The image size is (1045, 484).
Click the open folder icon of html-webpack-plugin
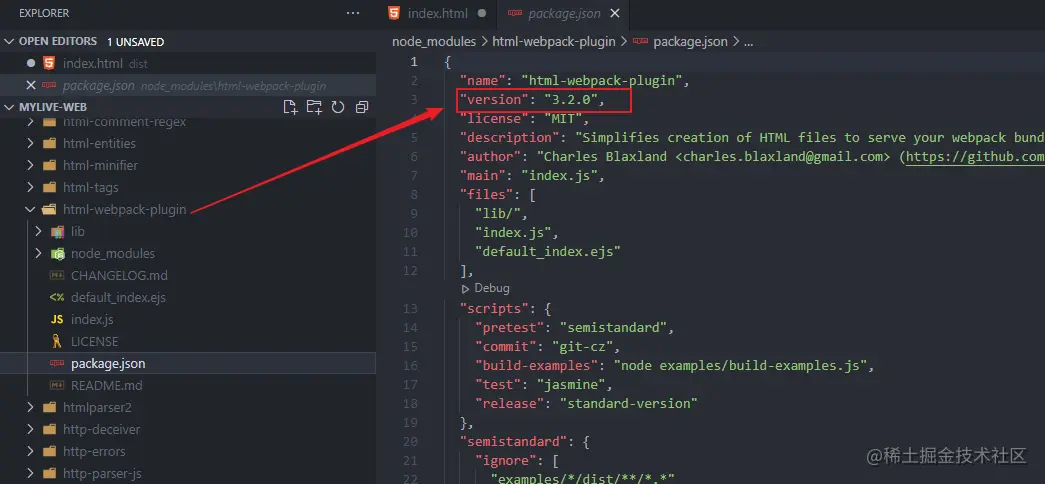(x=49, y=210)
